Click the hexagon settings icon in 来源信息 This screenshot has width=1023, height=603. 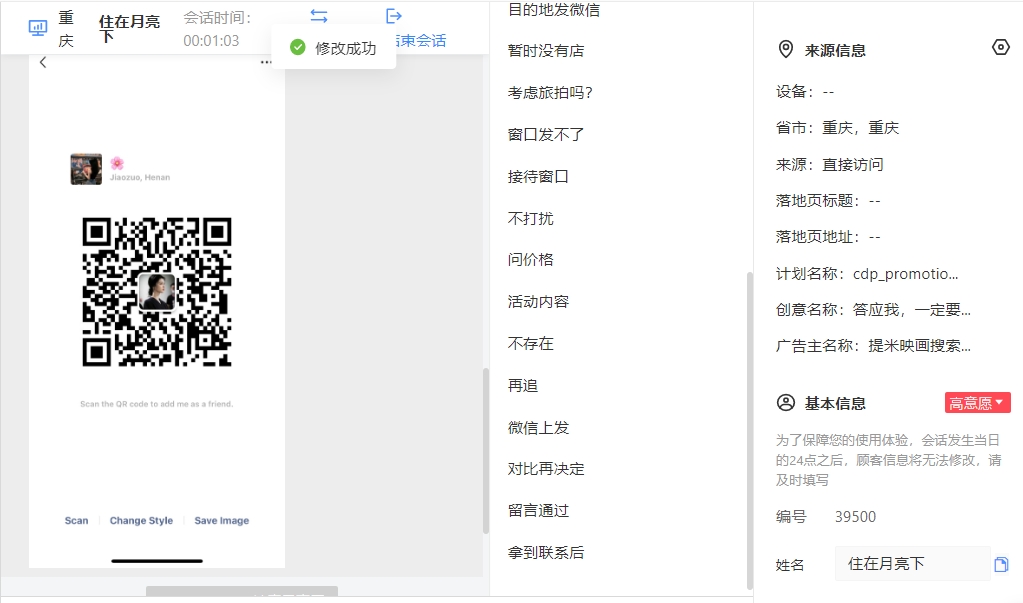pyautogui.click(x=1000, y=47)
